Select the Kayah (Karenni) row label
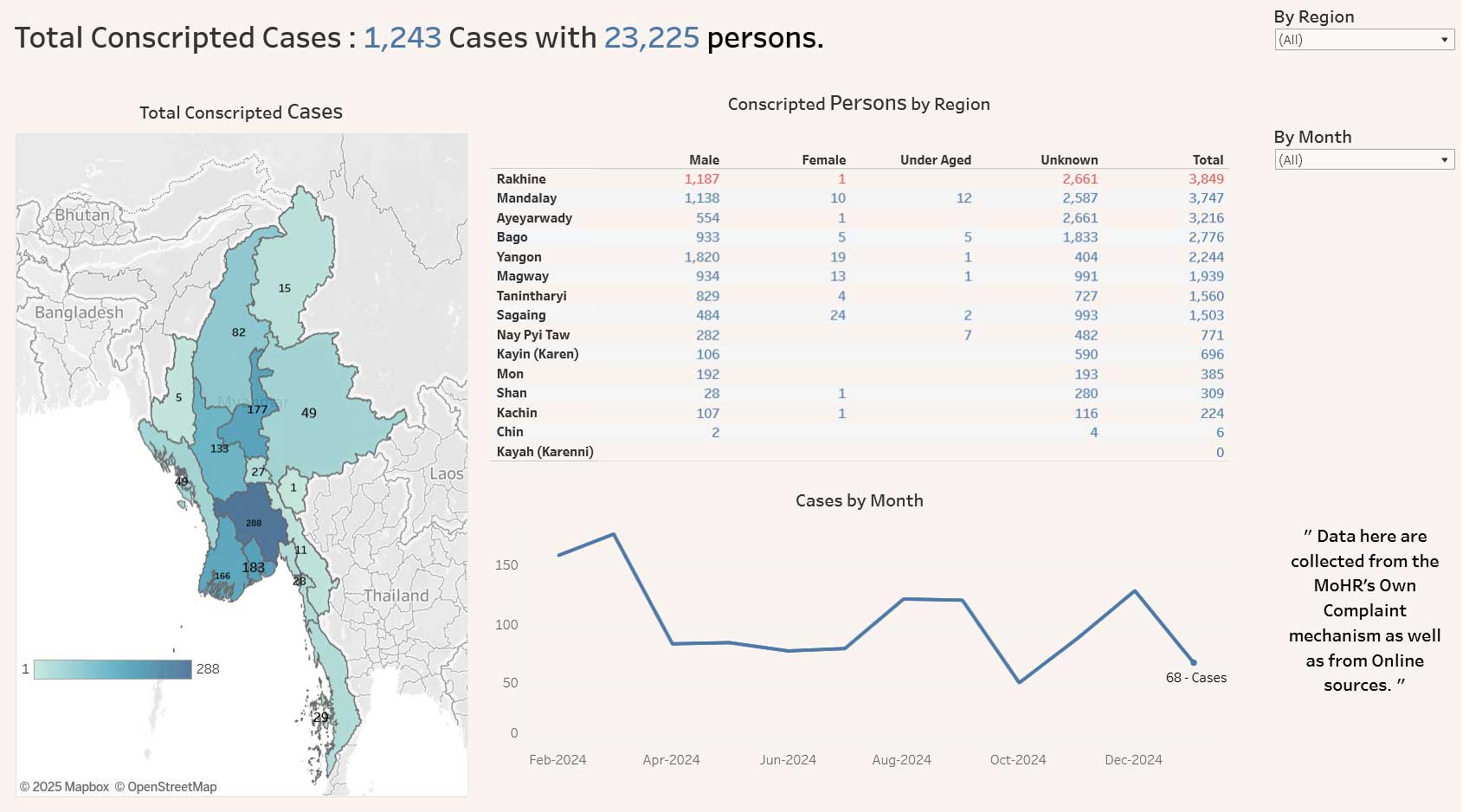This screenshot has height=812, width=1469. 544,452
